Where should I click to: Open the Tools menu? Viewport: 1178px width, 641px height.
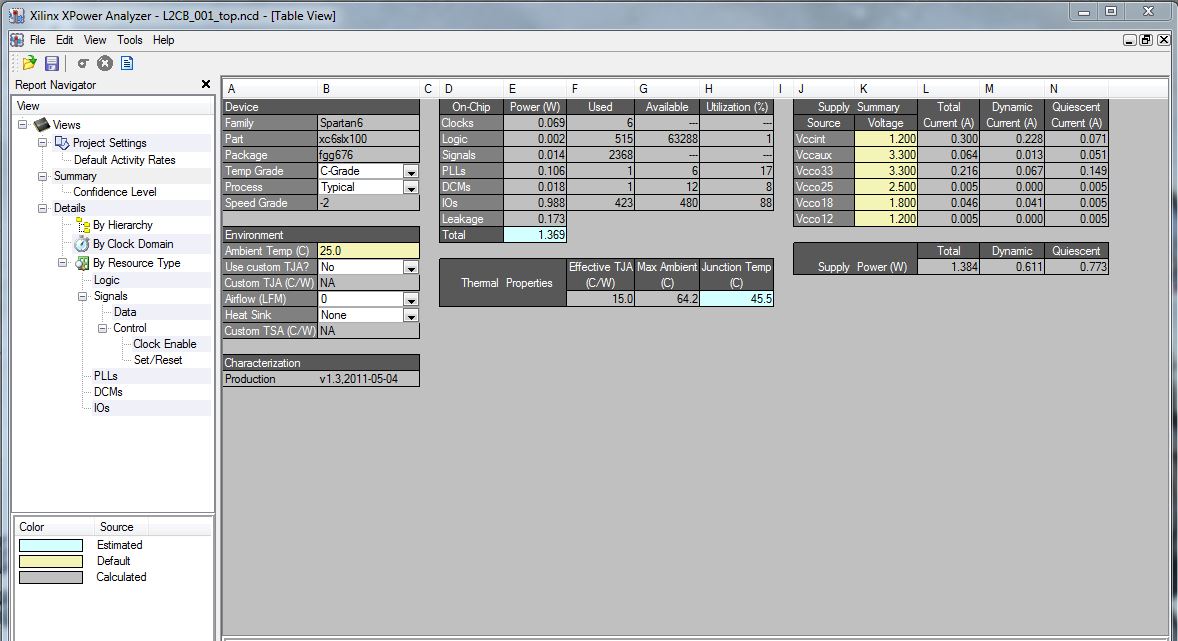click(x=129, y=40)
